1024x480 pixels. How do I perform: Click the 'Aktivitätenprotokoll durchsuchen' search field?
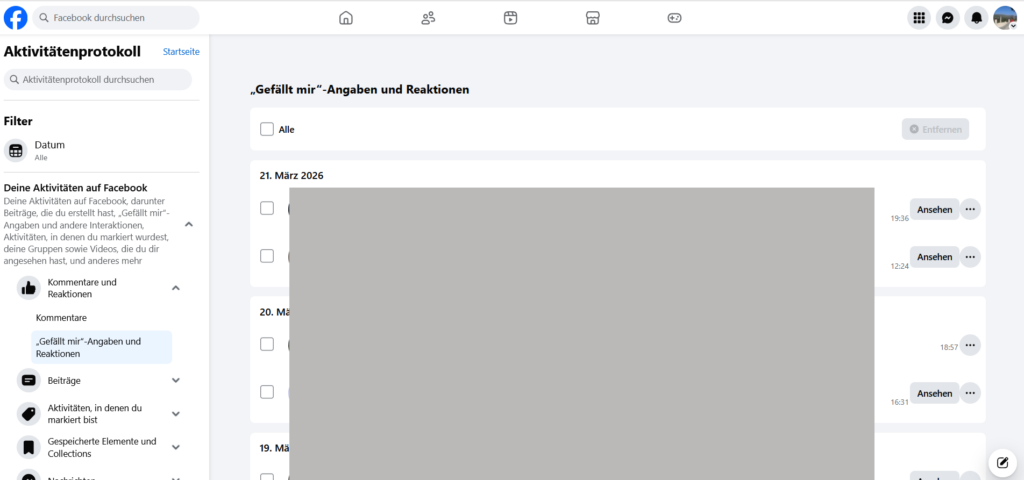click(98, 79)
